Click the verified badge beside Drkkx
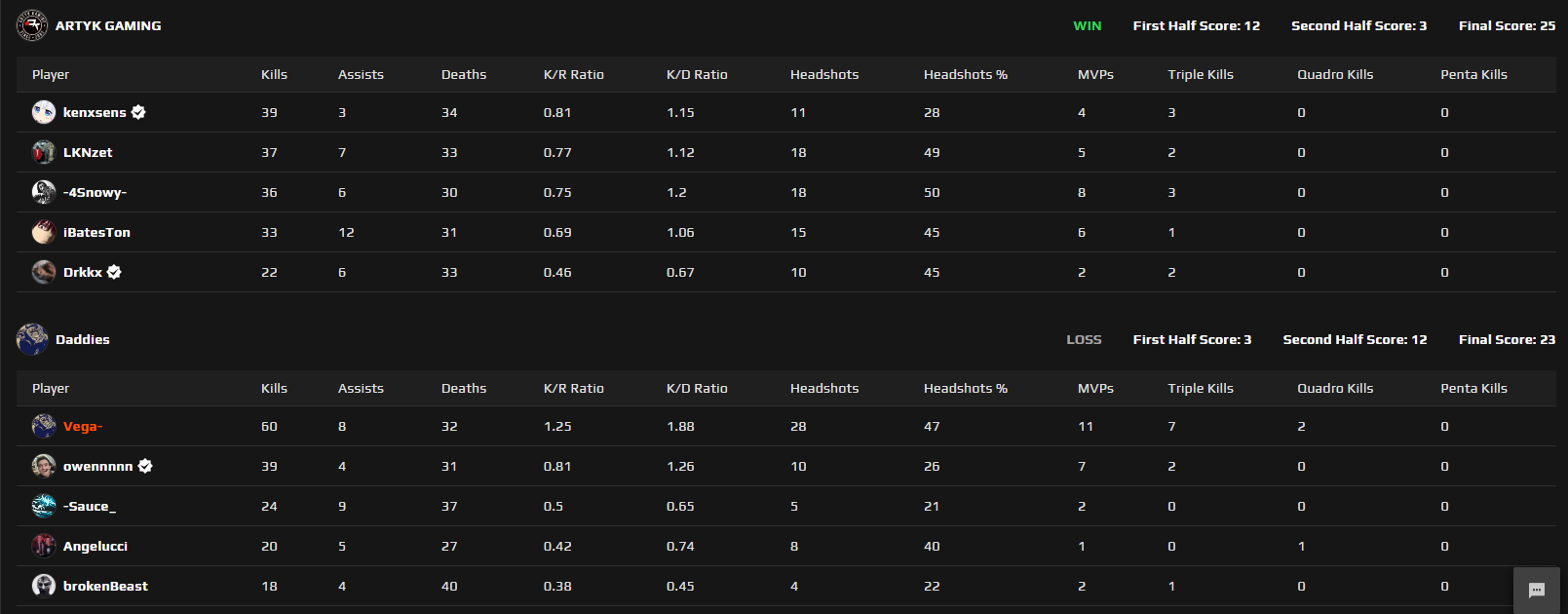Screen dimensions: 1568x614 point(114,272)
